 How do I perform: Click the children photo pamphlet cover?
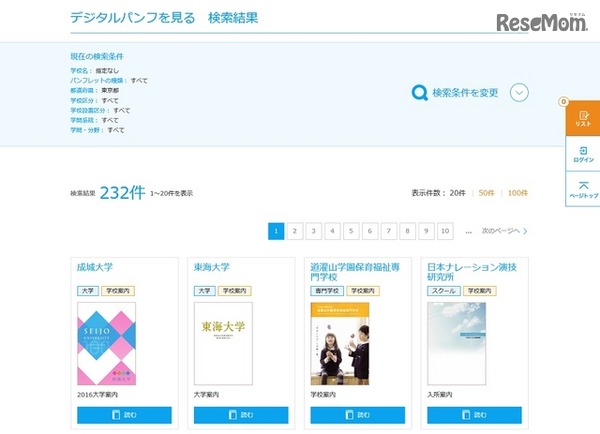[x=340, y=344]
